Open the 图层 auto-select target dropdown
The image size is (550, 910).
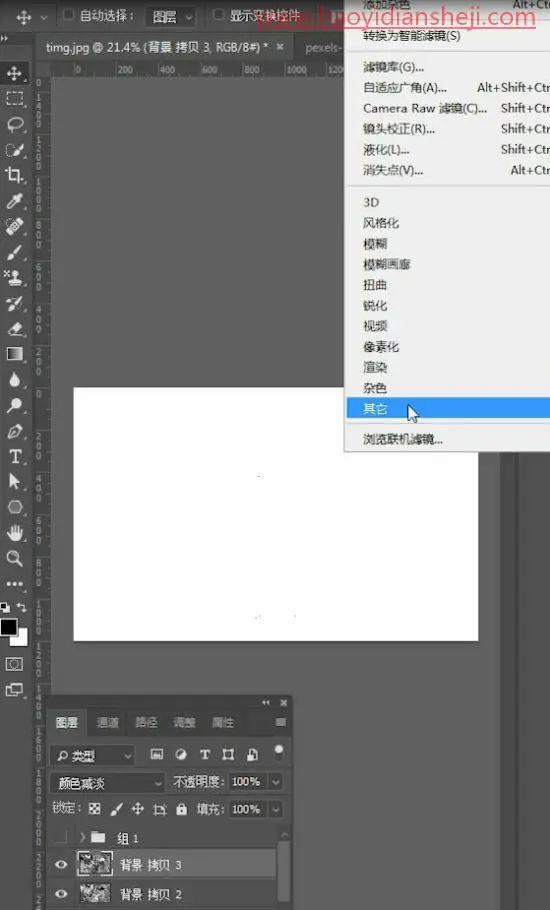(171, 17)
